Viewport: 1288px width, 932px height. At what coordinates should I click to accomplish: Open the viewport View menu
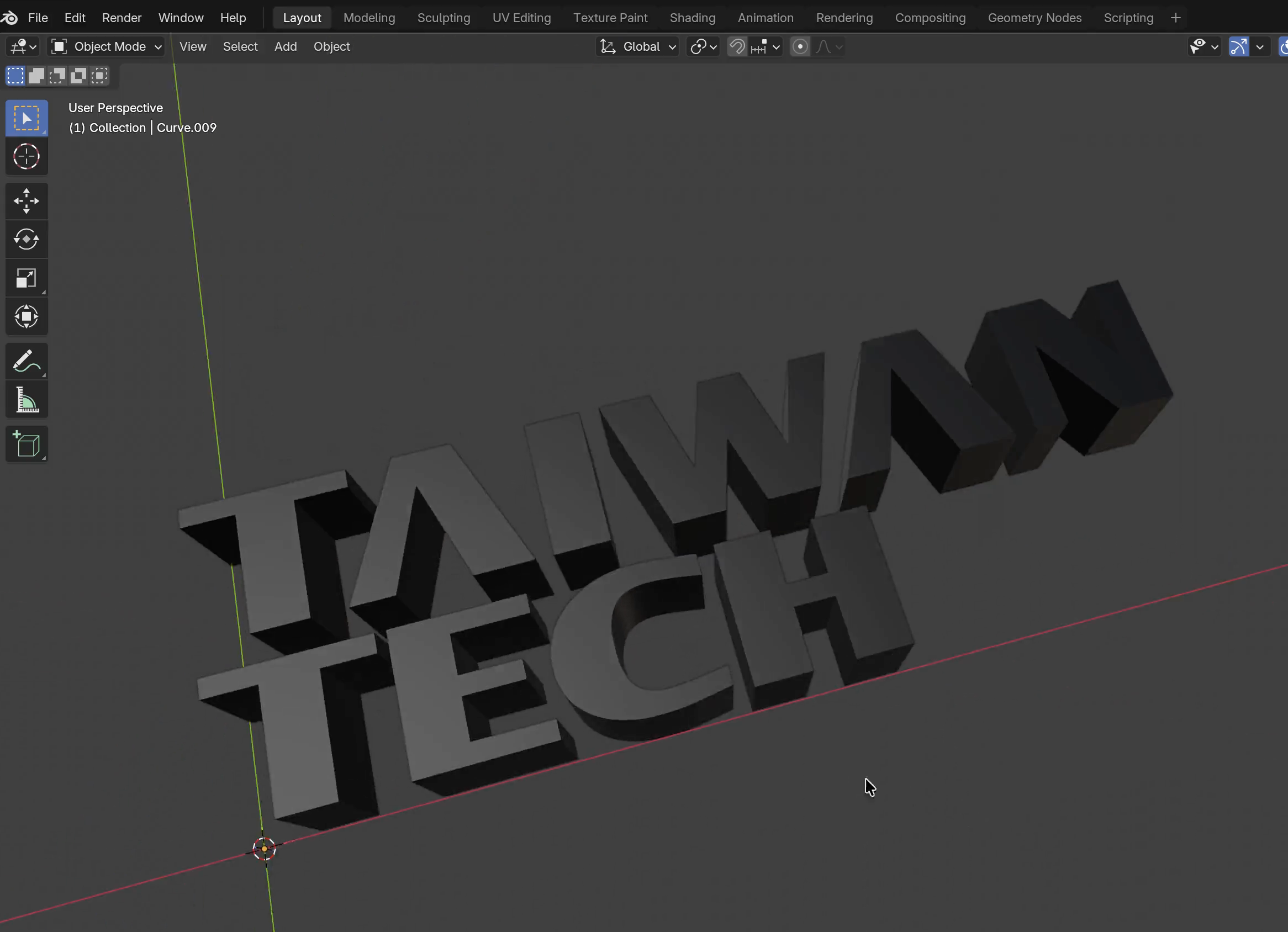point(193,46)
